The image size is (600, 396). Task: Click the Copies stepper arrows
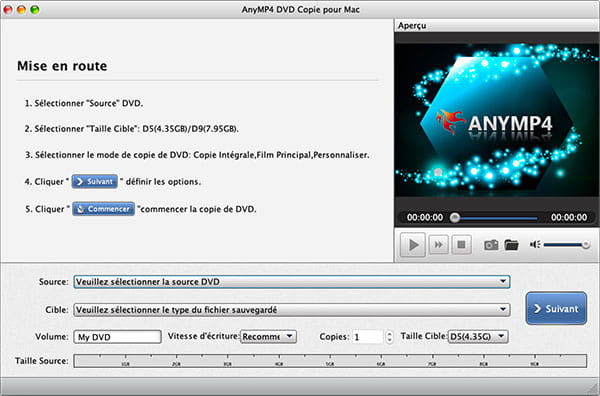(x=389, y=337)
